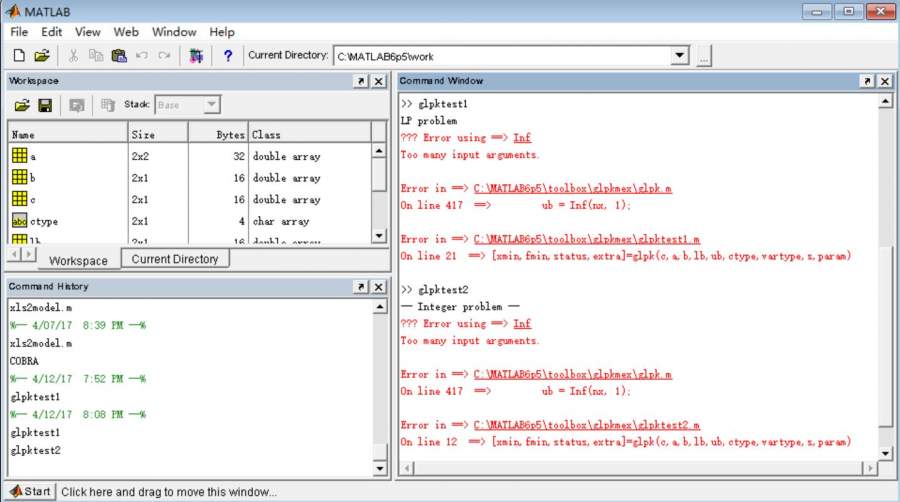
Task: Open the File menu
Action: pyautogui.click(x=19, y=32)
